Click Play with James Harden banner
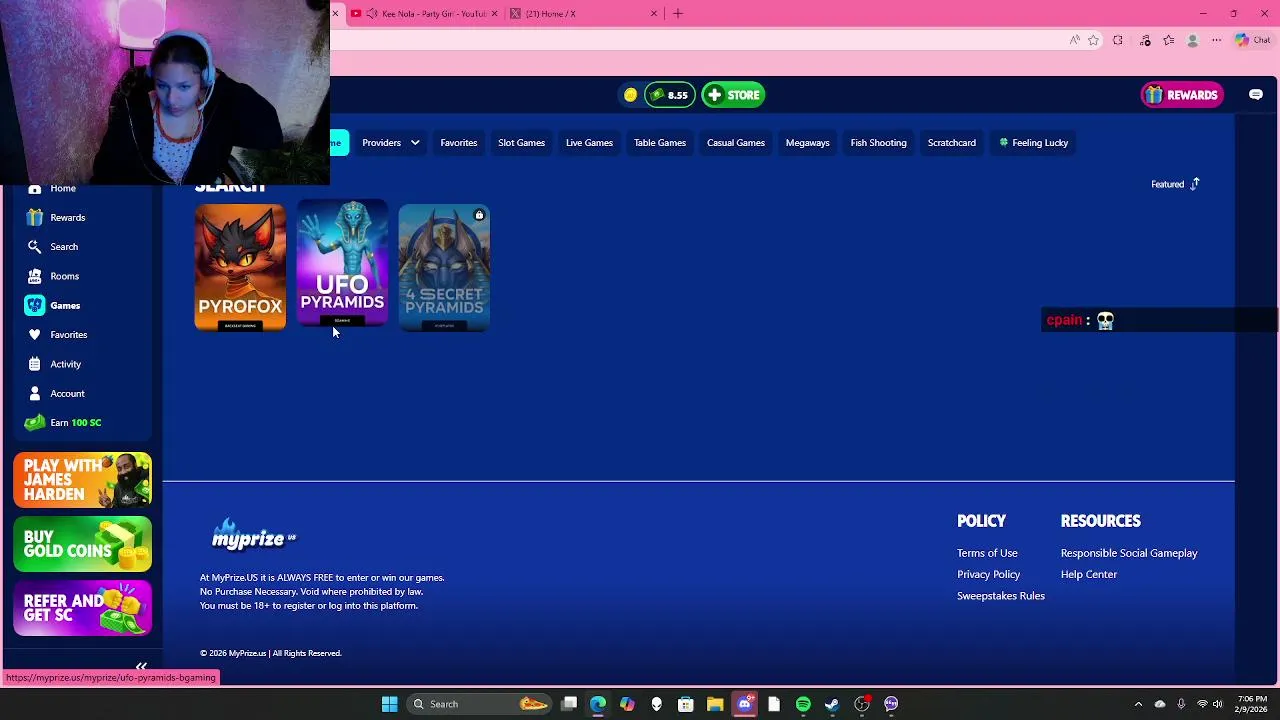Viewport: 1280px width, 720px height. point(83,480)
